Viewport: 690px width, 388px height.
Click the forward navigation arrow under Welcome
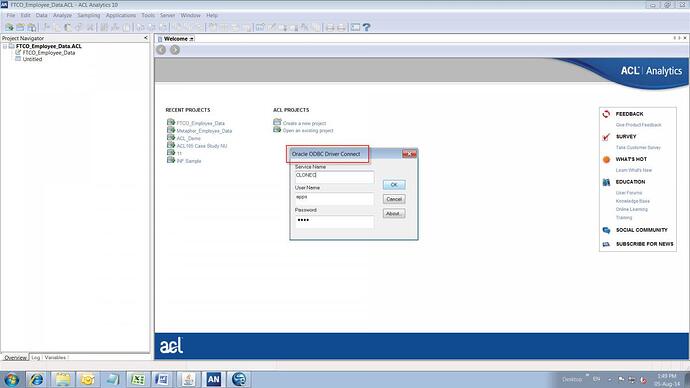coord(175,50)
